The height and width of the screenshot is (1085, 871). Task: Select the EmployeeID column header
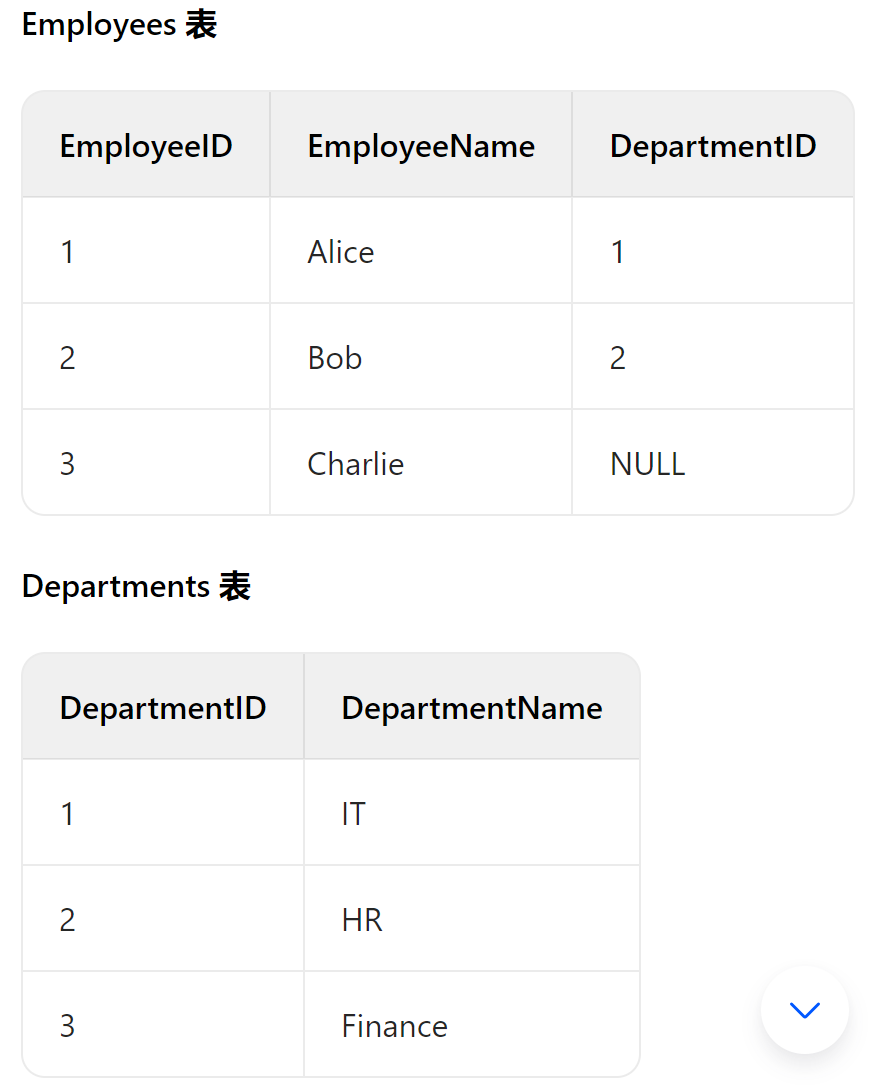(x=146, y=145)
